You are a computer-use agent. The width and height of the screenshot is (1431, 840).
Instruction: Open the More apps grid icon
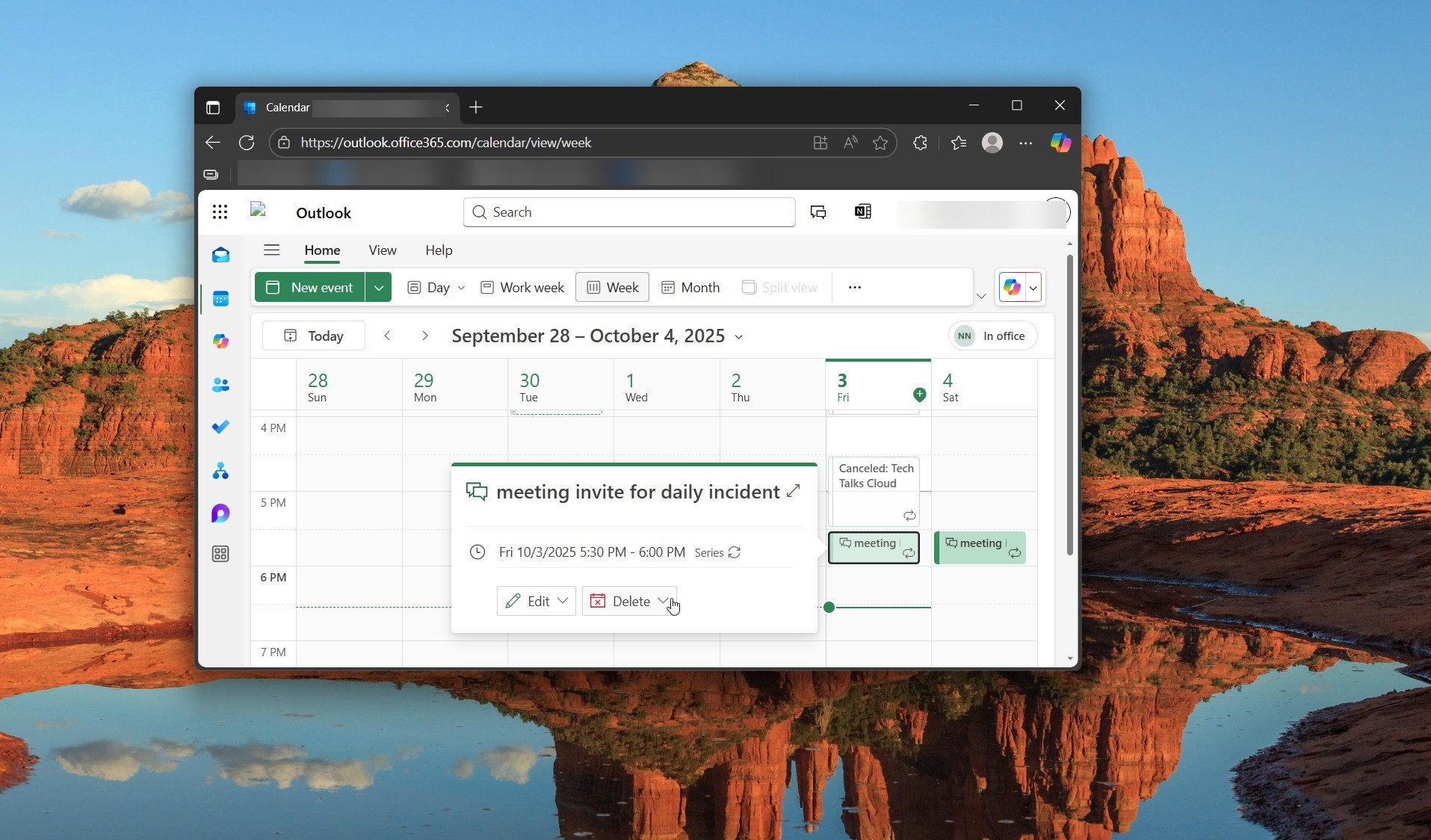click(x=220, y=554)
